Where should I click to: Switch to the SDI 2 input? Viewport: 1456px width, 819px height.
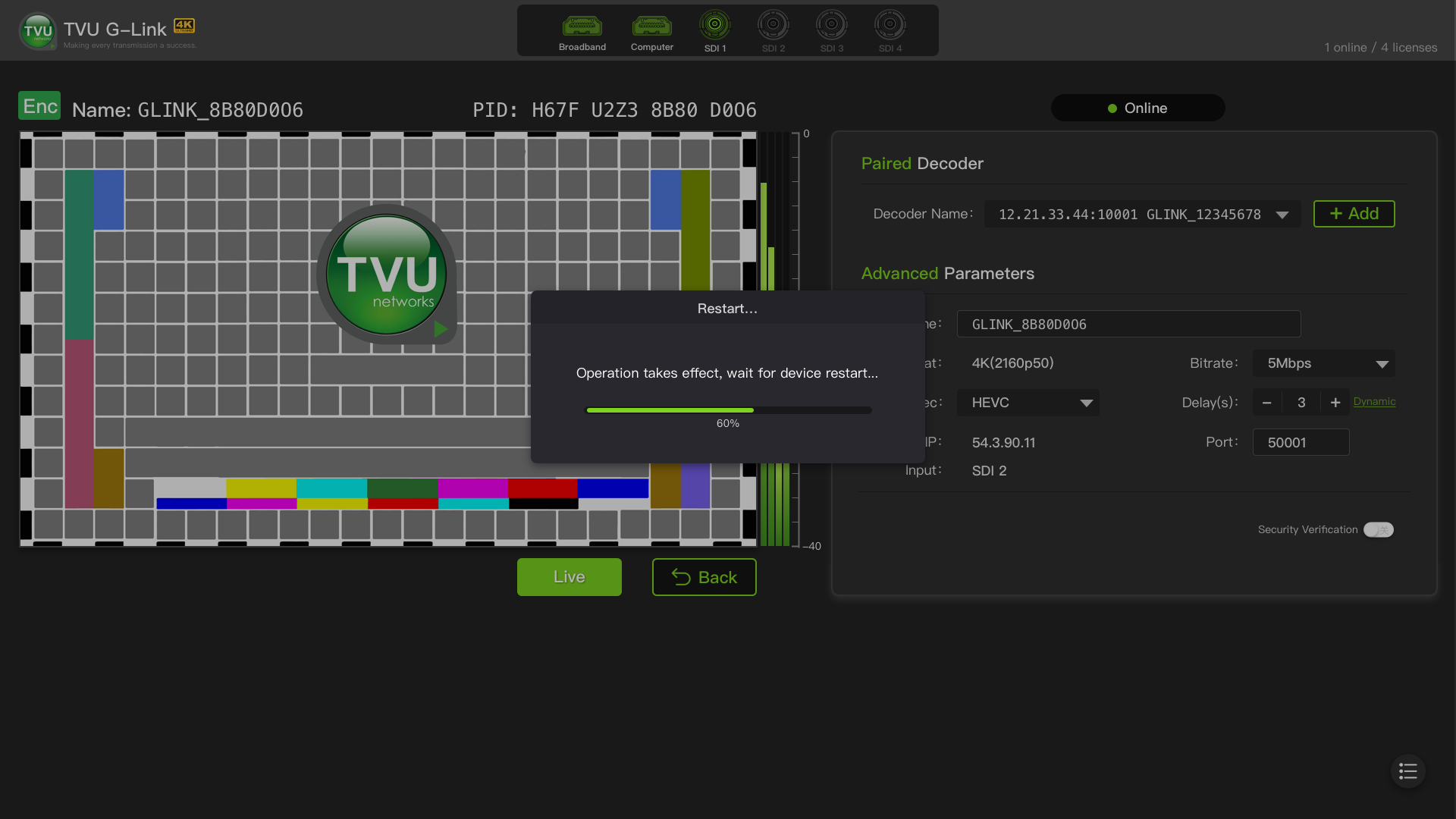(773, 25)
